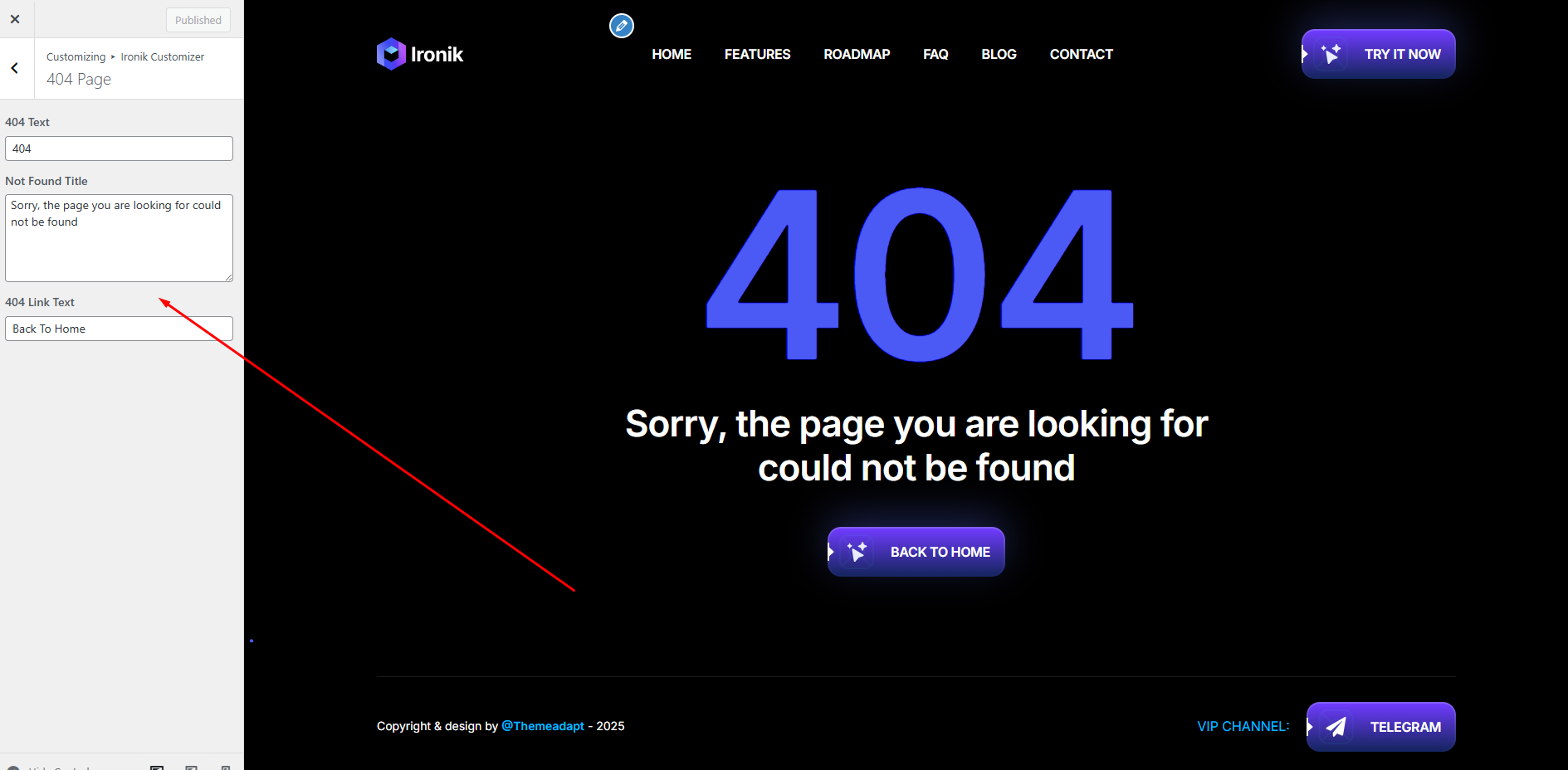Open the FEATURES menu item
1568x770 pixels.
pyautogui.click(x=757, y=54)
